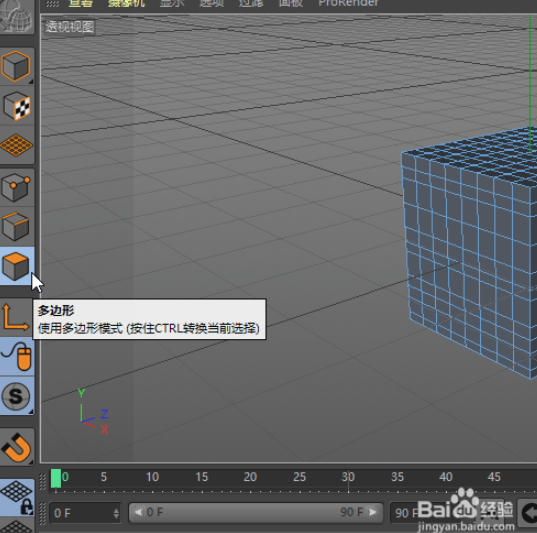Jump to frame 20 on the timeline

250,477
